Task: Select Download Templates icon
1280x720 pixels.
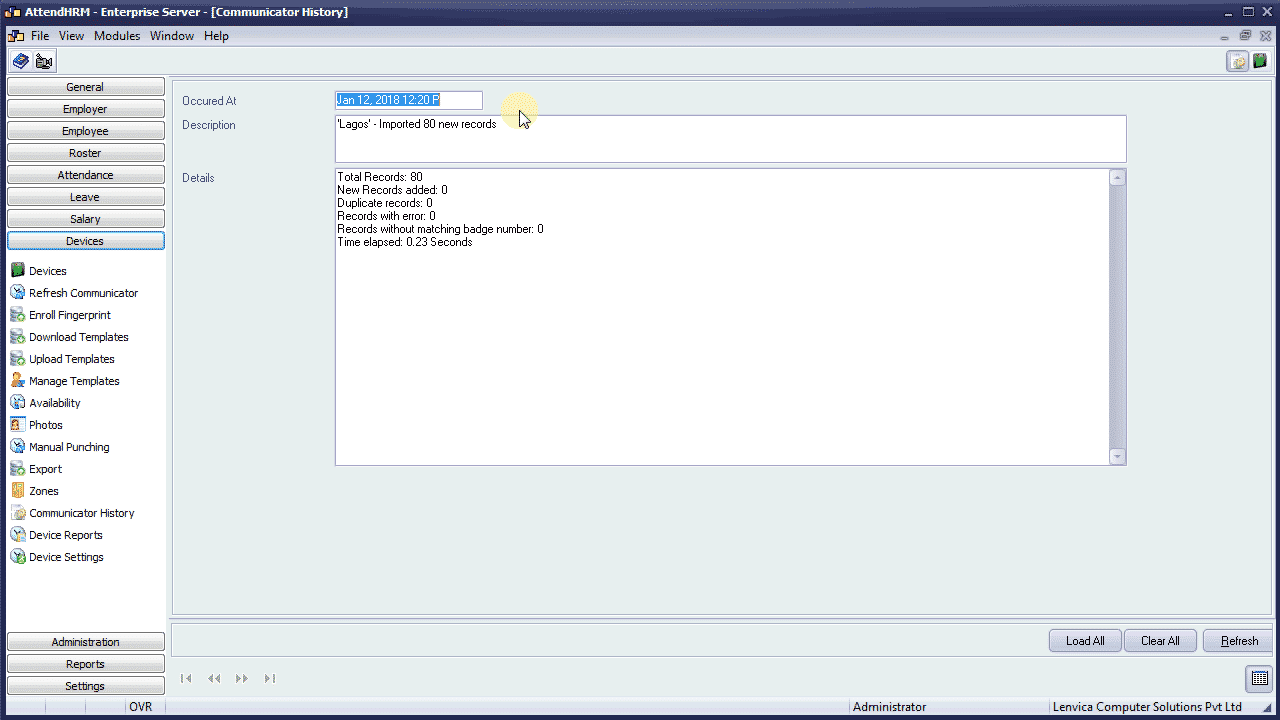Action: tap(17, 337)
